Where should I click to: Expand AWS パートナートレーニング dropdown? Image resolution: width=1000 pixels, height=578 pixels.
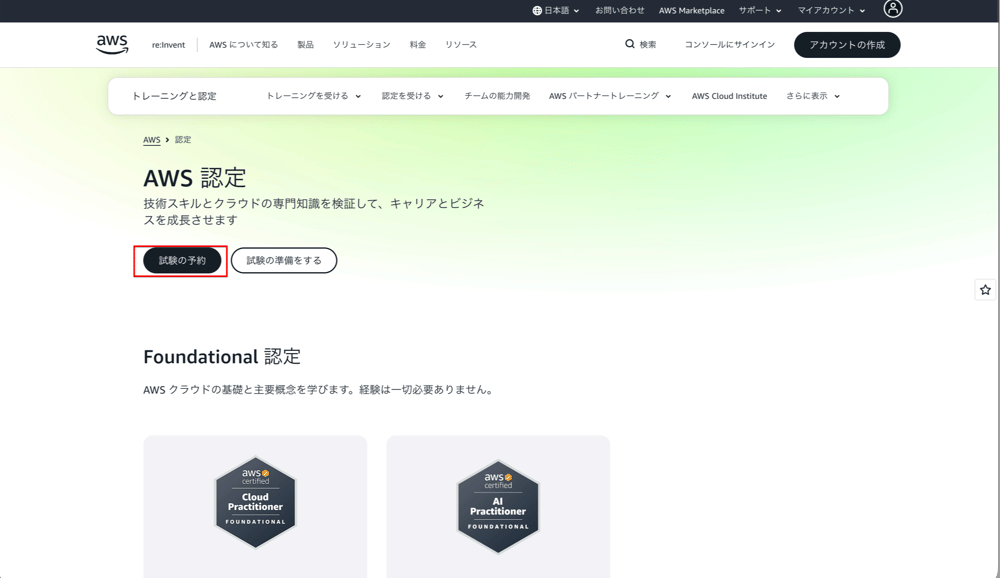pos(610,96)
